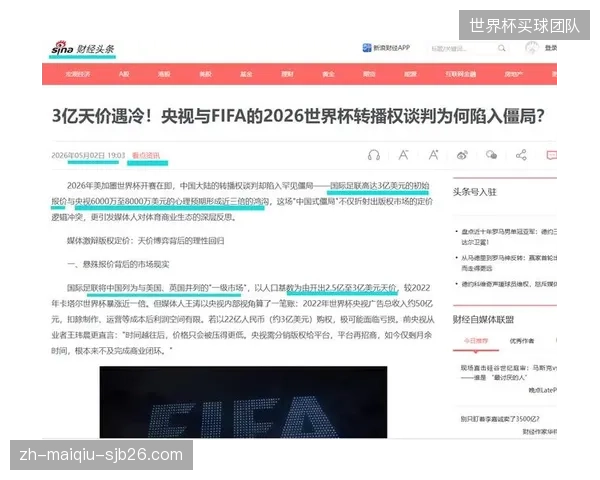
Task: Click the subheading 一、悬殊报价背后的市场现实
Action: click(x=118, y=264)
